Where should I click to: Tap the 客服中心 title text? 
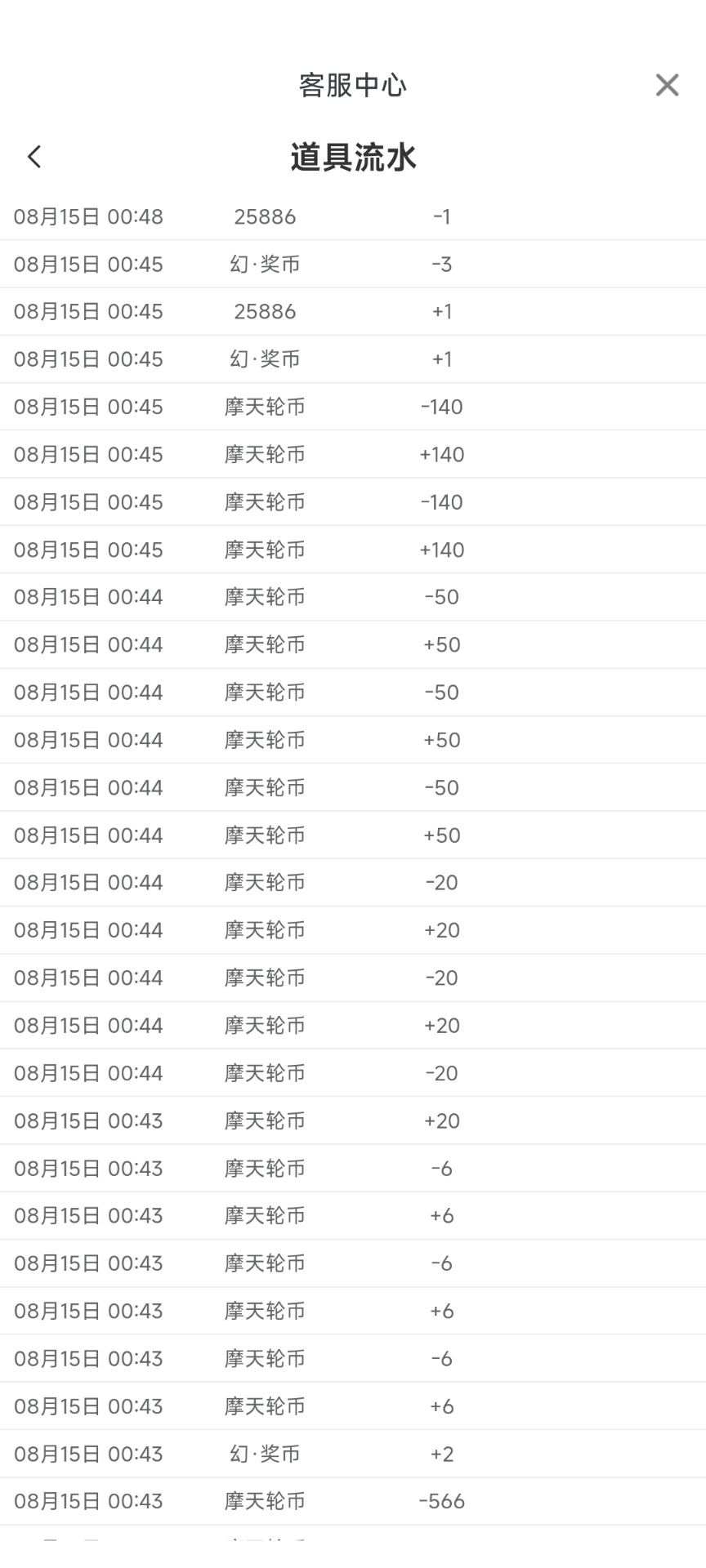(353, 85)
